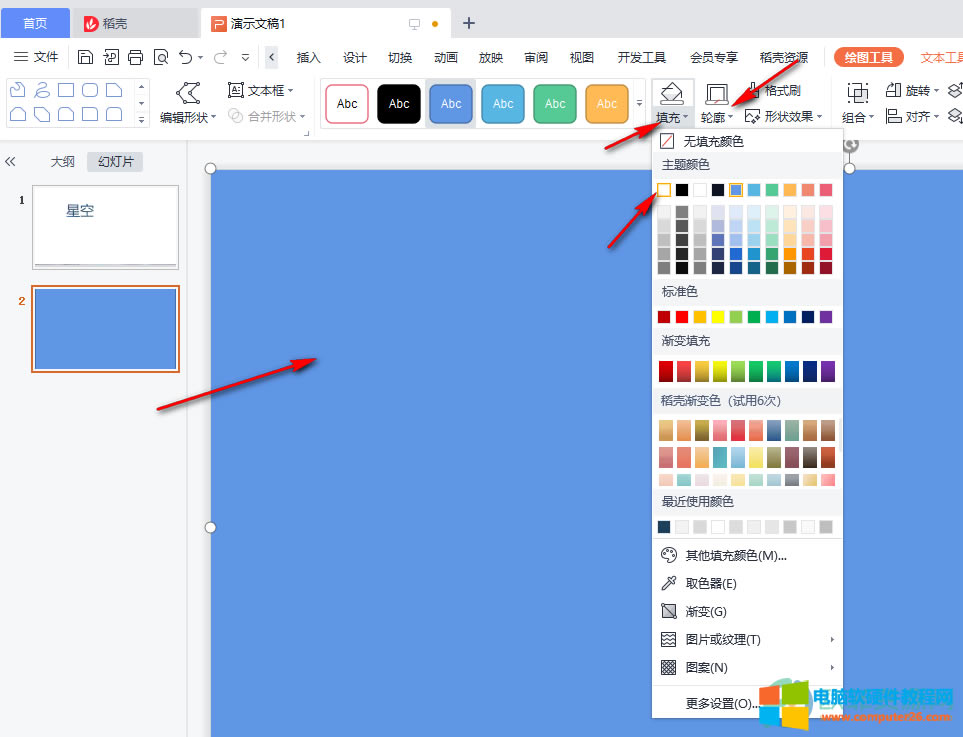Choose No Fill Color (无填充颜色) option
The height and width of the screenshot is (737, 963).
pyautogui.click(x=713, y=142)
